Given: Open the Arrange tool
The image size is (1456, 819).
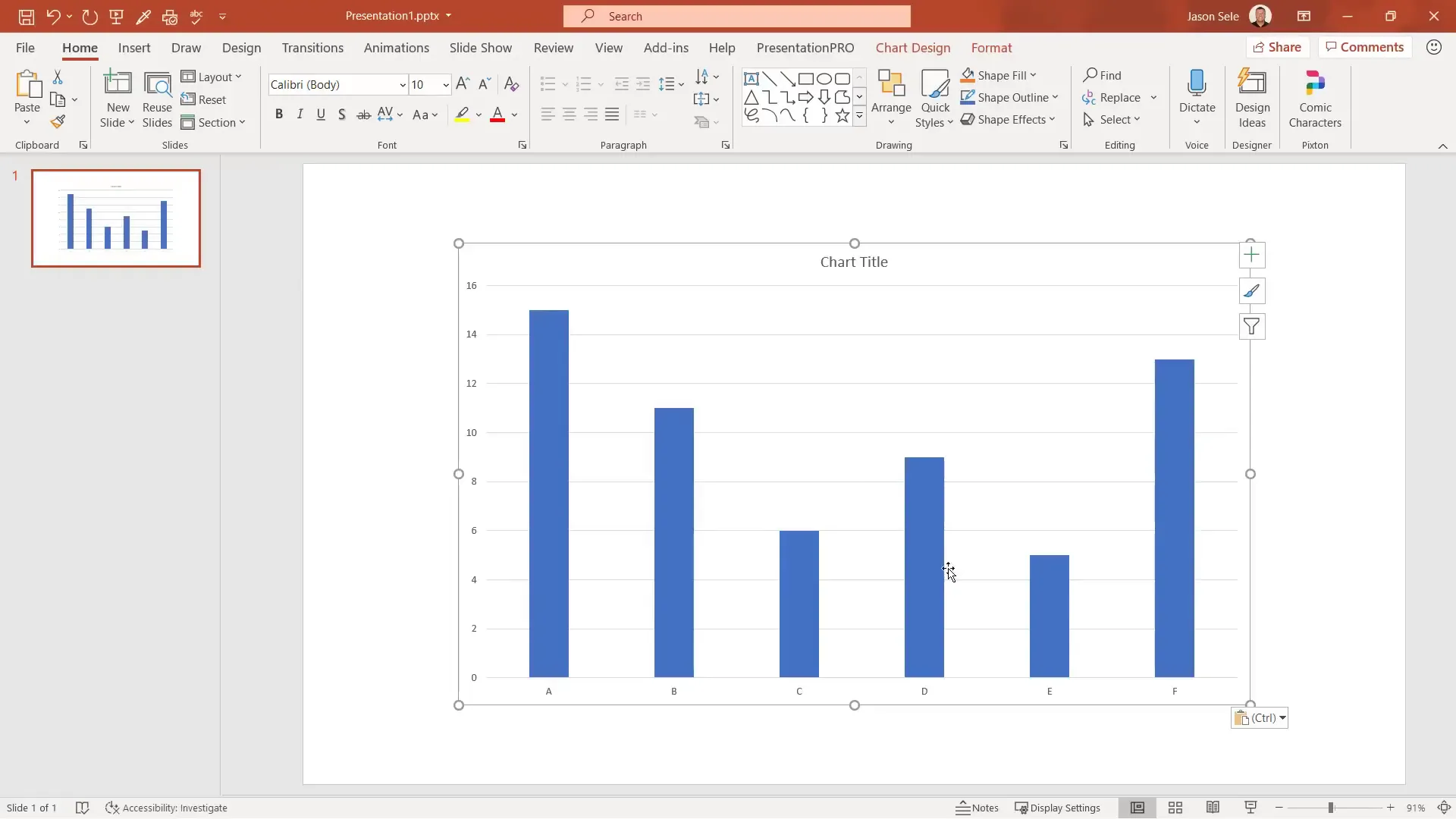Looking at the screenshot, I should [891, 99].
